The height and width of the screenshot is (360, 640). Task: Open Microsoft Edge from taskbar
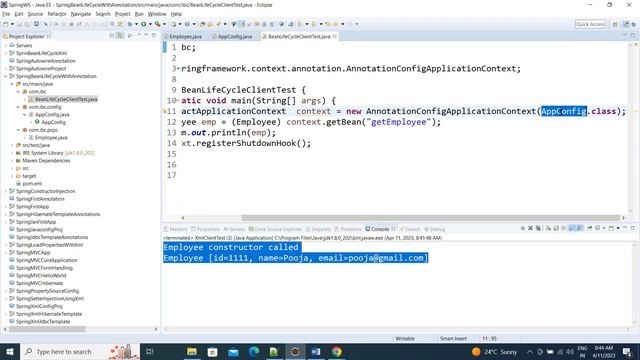tap(254, 351)
